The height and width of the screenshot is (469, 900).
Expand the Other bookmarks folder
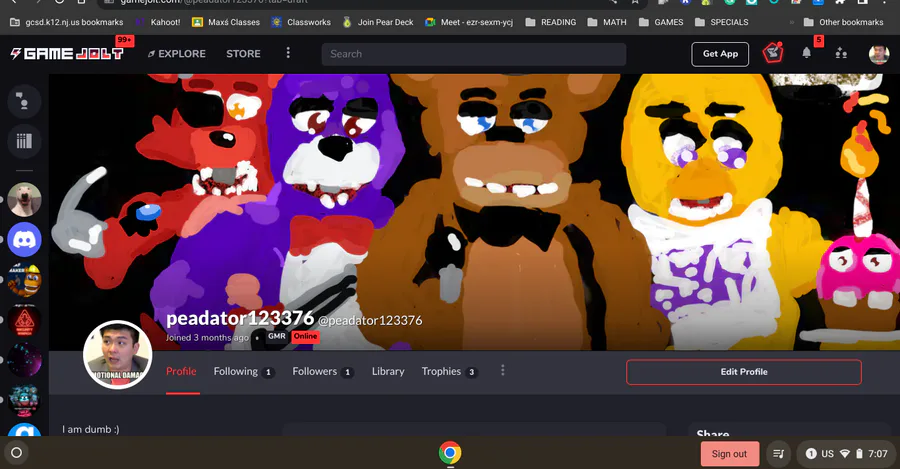pos(843,22)
